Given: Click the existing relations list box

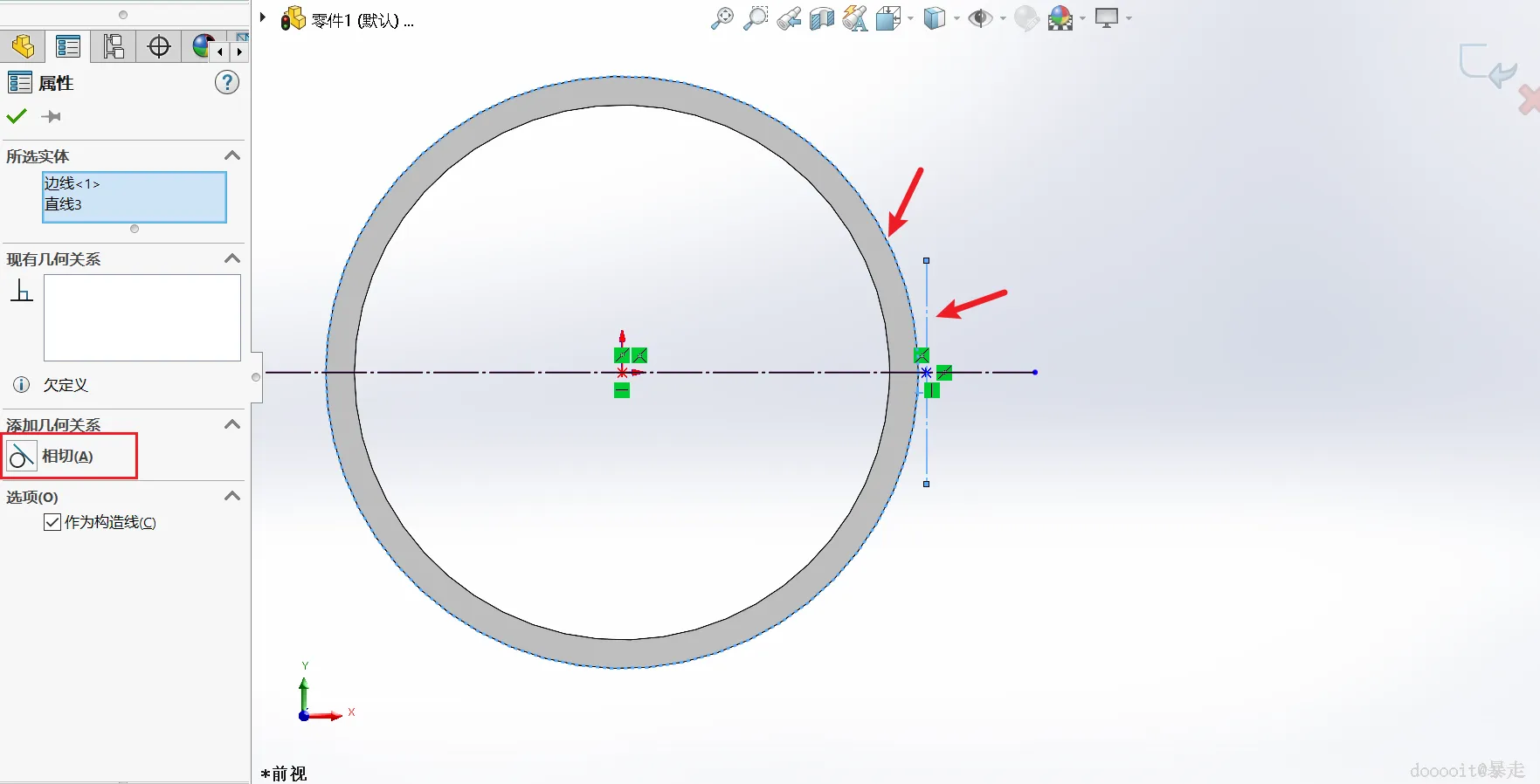Looking at the screenshot, I should coord(142,318).
